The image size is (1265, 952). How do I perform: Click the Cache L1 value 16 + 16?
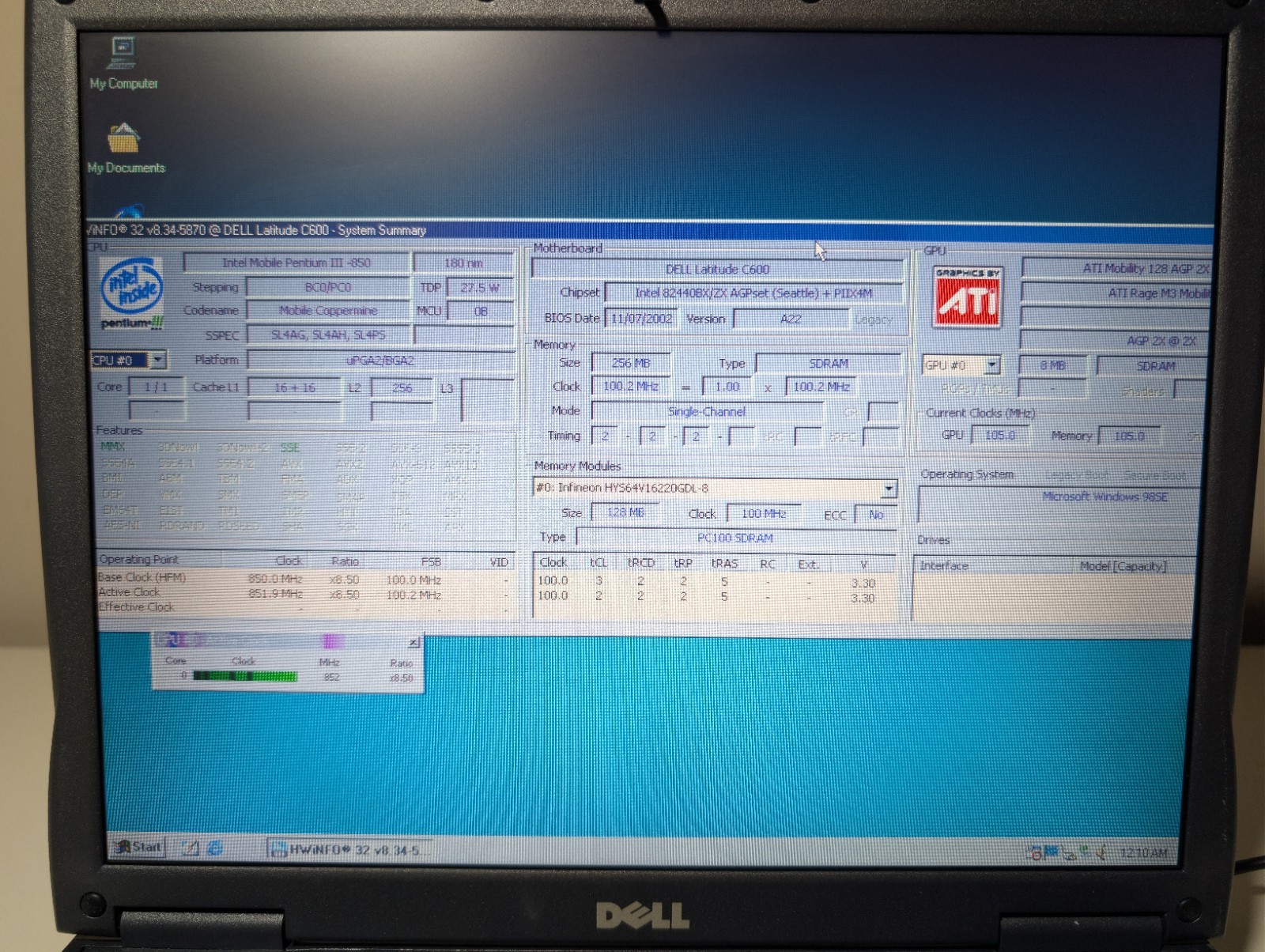coord(295,388)
